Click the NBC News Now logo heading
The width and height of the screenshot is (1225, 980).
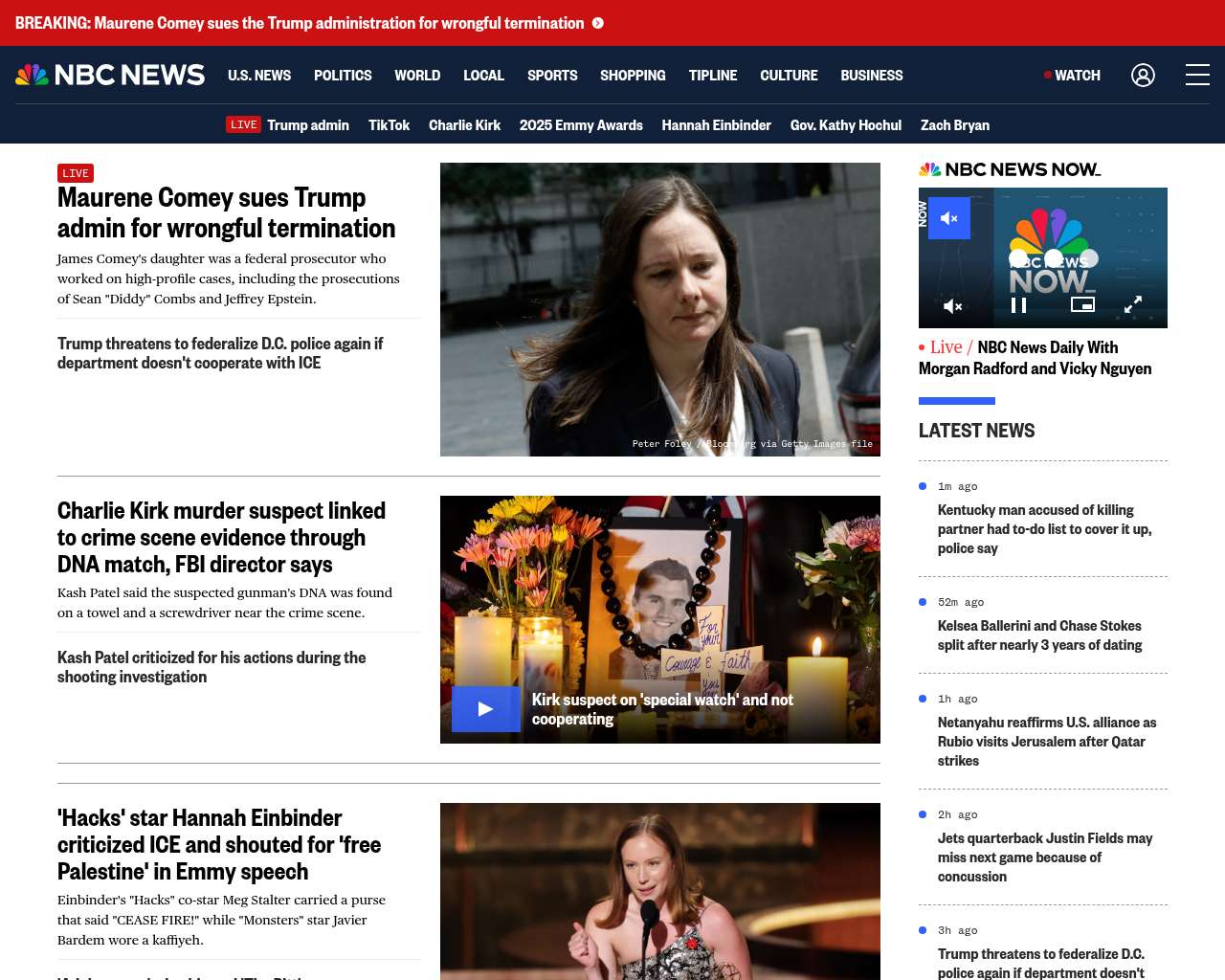[1010, 169]
